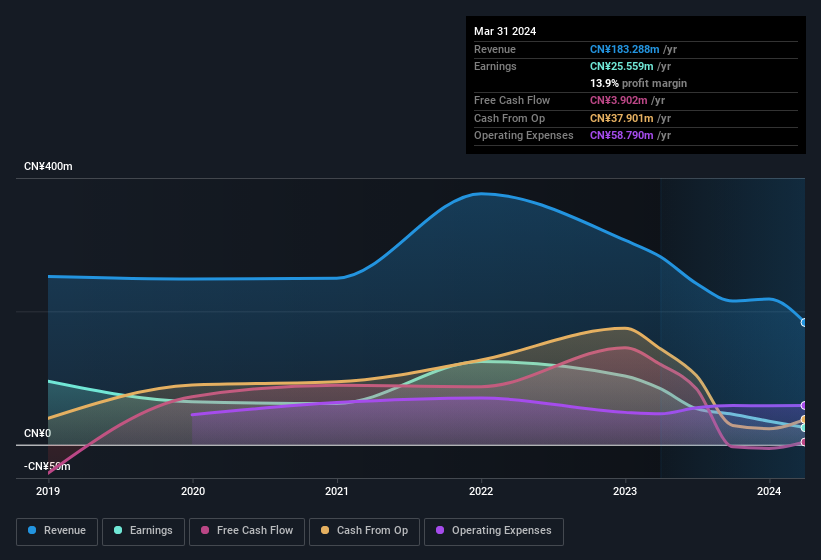Click the CN¥25.559m earnings value
Image resolution: width=821 pixels, height=560 pixels.
pos(622,66)
